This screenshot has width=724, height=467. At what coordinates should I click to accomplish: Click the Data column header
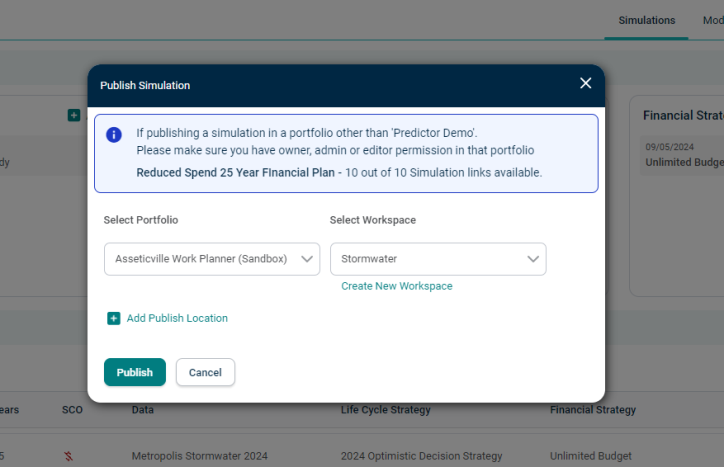pyautogui.click(x=143, y=410)
